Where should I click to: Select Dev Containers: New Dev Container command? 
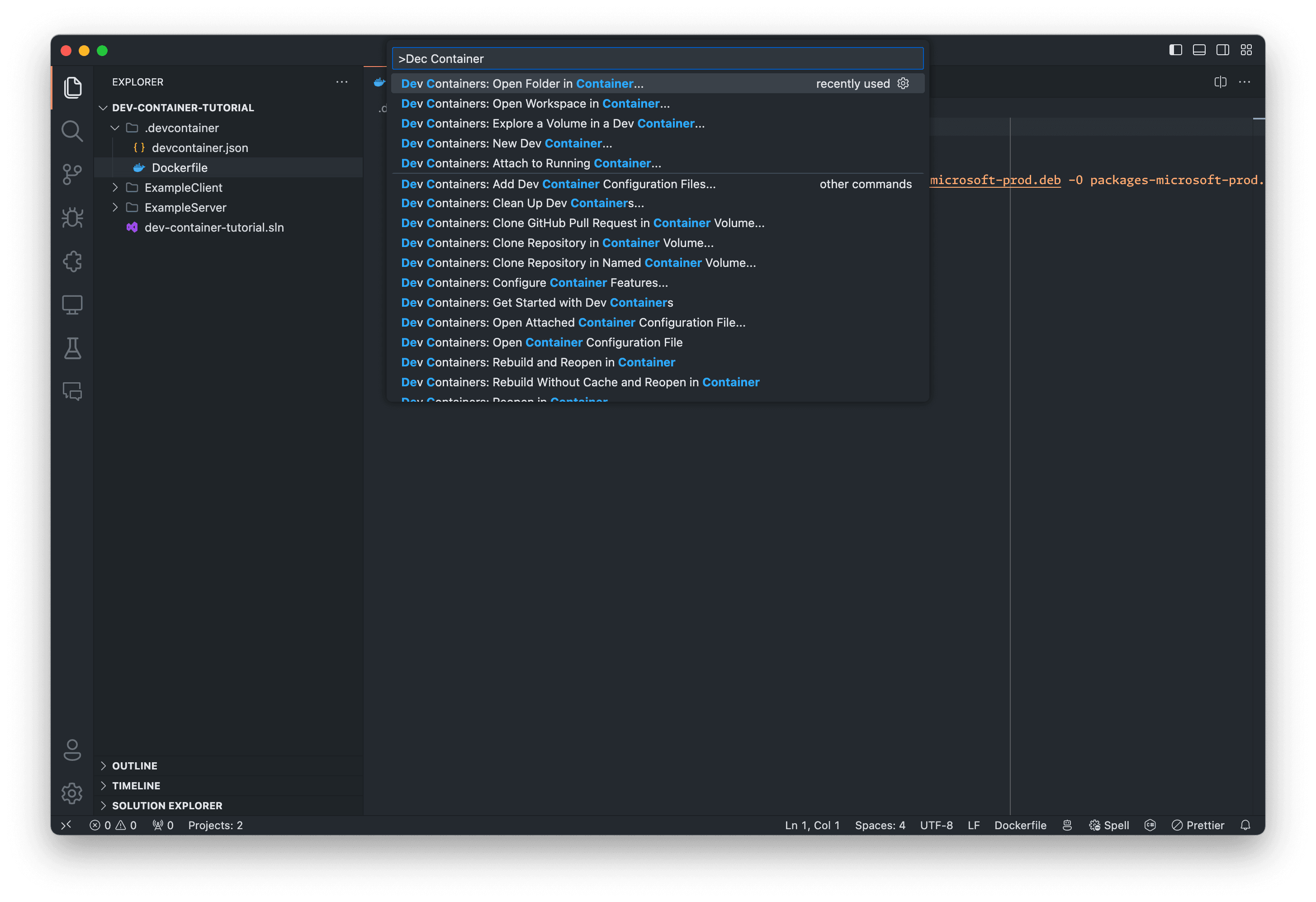[506, 143]
